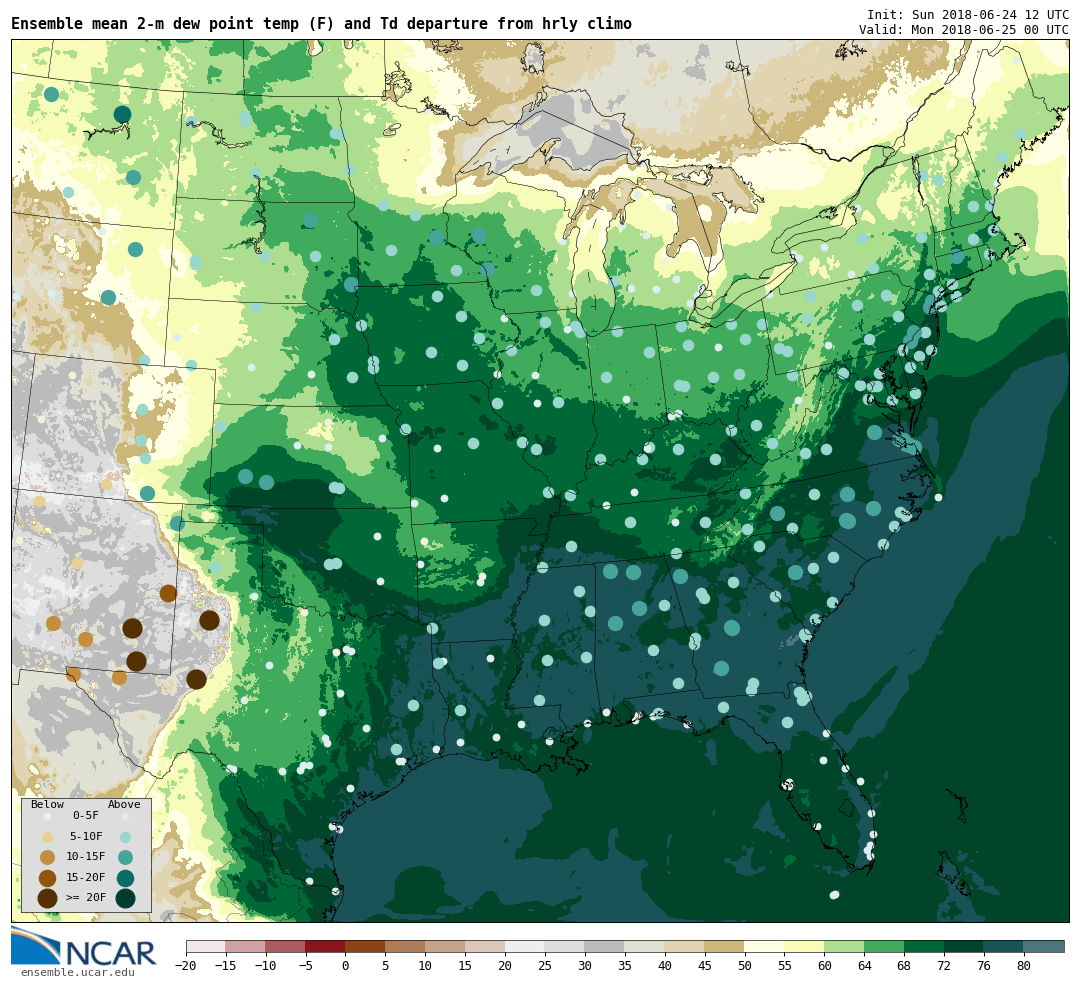The height and width of the screenshot is (985, 1080).
Task: Click the 'Above' legend heading
Action: click(124, 804)
